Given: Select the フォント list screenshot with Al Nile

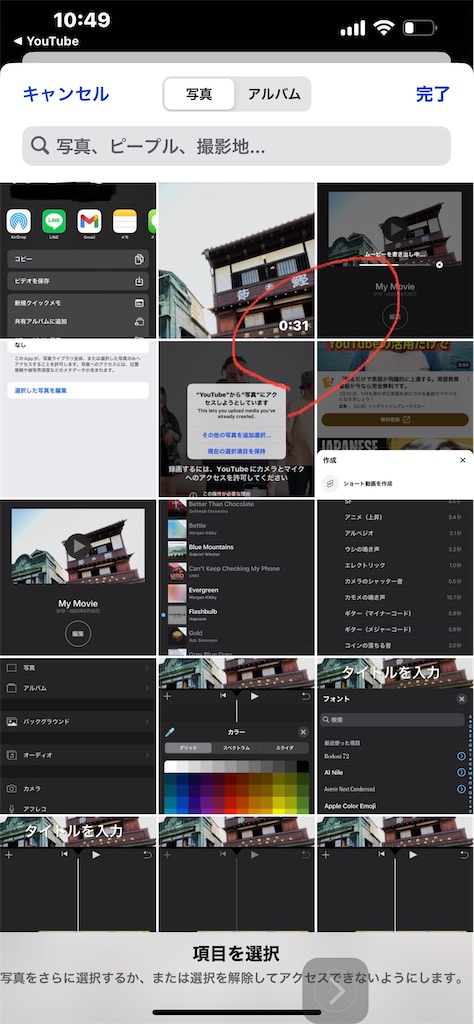Looking at the screenshot, I should click(396, 735).
